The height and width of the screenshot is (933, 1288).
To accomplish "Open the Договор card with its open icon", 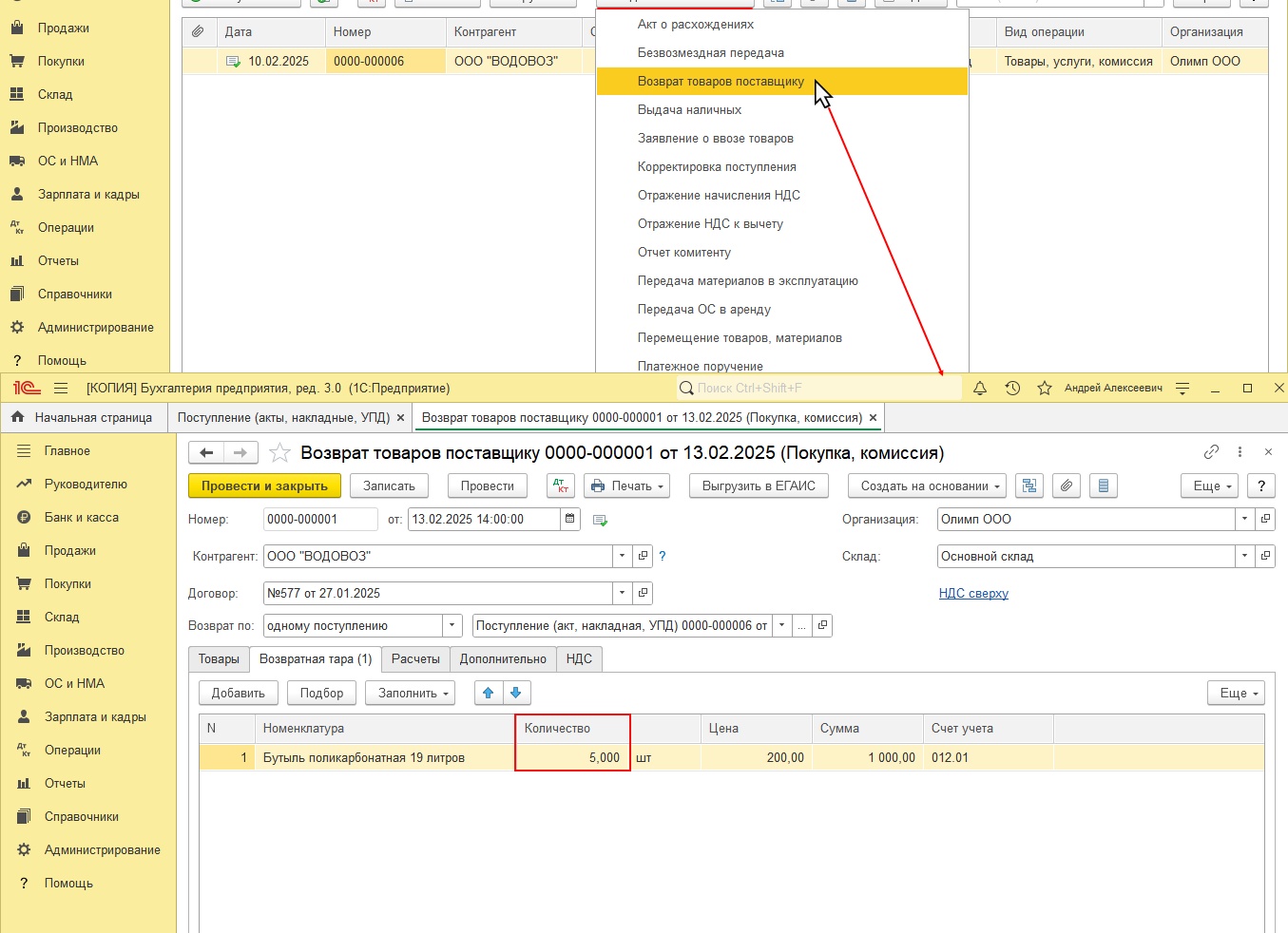I will (644, 593).
